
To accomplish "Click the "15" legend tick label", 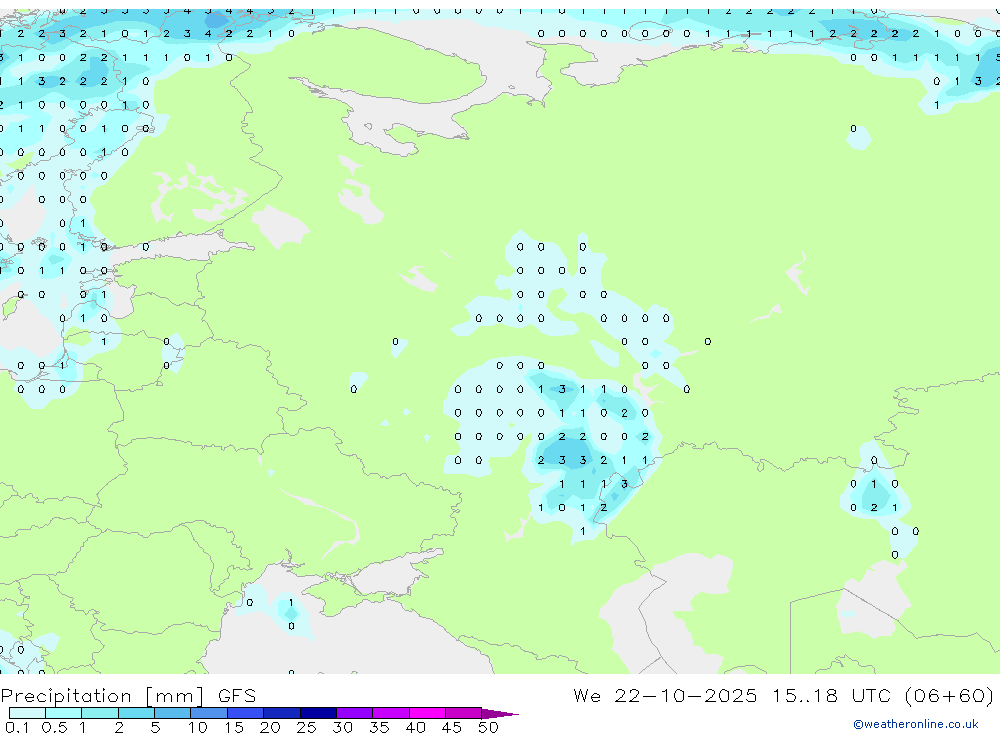I will pos(234,727).
